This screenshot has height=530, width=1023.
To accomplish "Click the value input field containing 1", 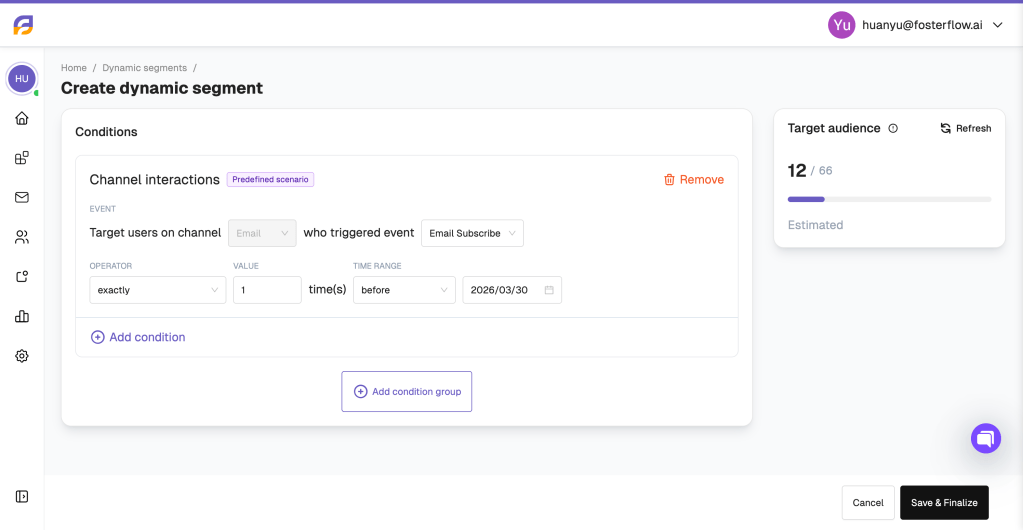I will tap(267, 290).
